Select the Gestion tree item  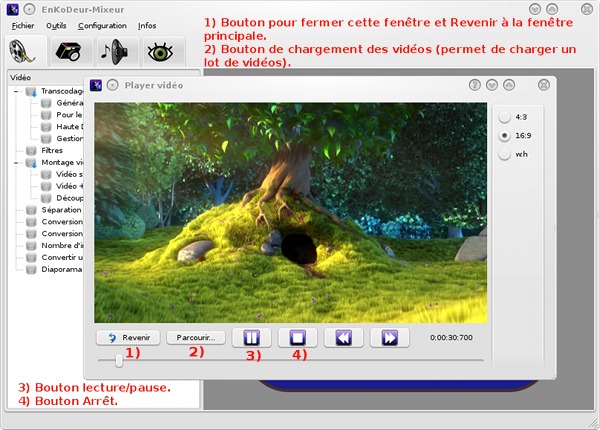click(x=70, y=138)
